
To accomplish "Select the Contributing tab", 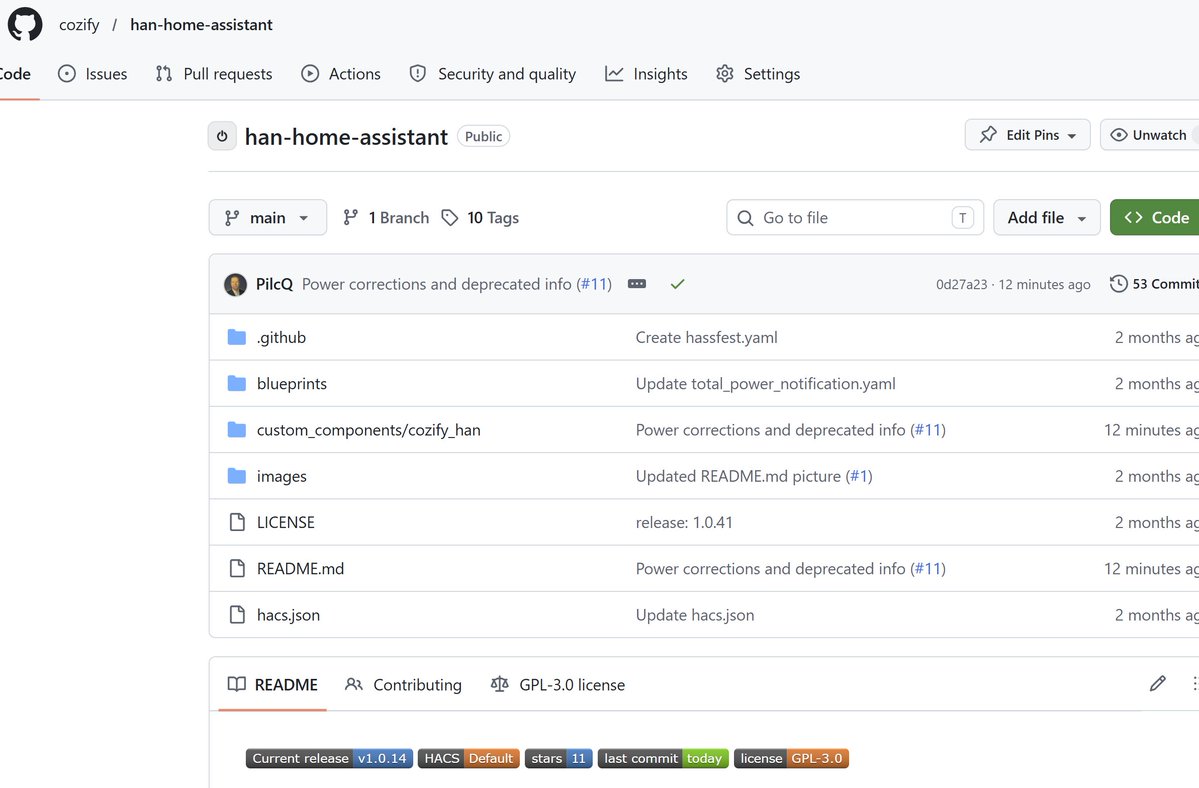I will point(403,685).
